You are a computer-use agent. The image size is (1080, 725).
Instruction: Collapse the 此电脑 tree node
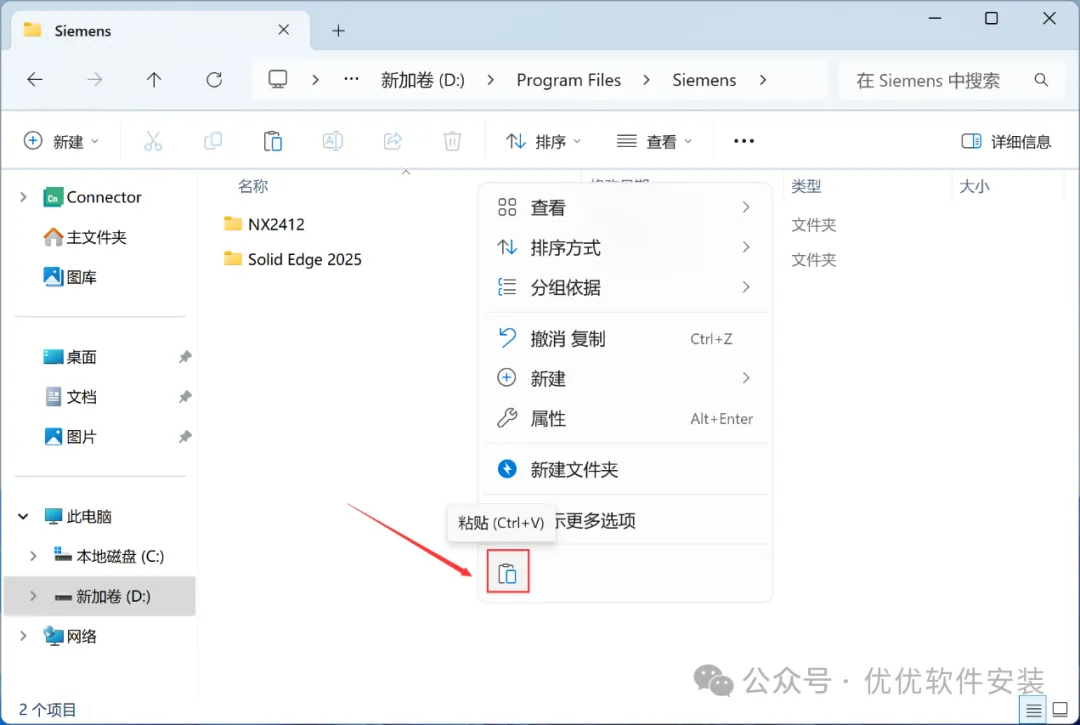23,516
